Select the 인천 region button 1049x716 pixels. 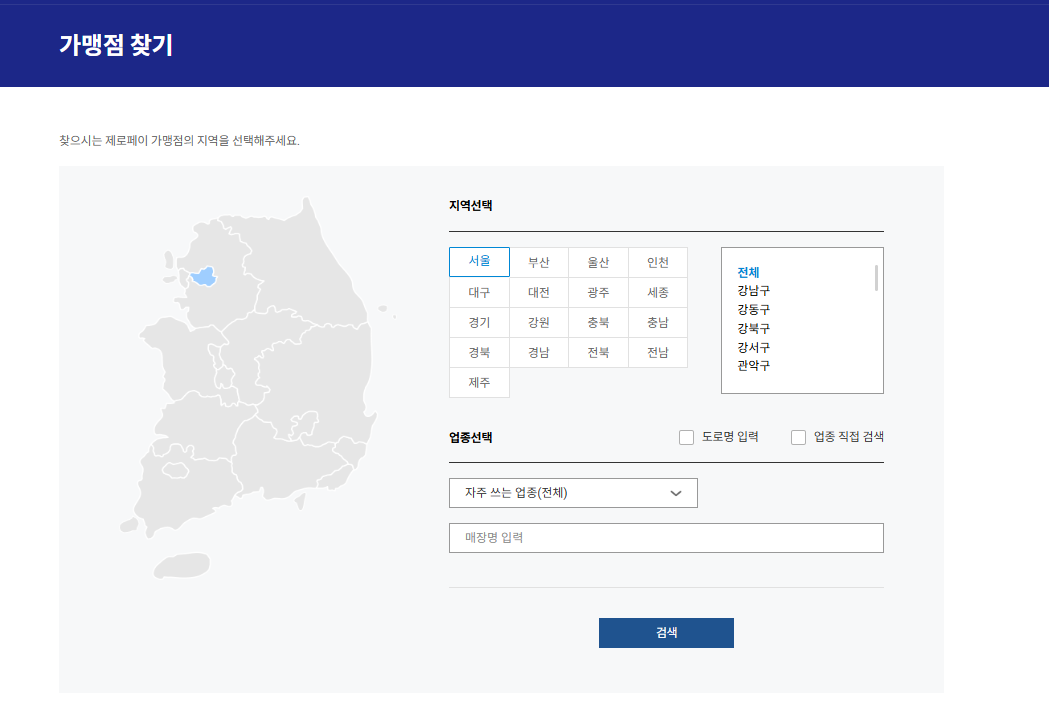click(x=658, y=262)
